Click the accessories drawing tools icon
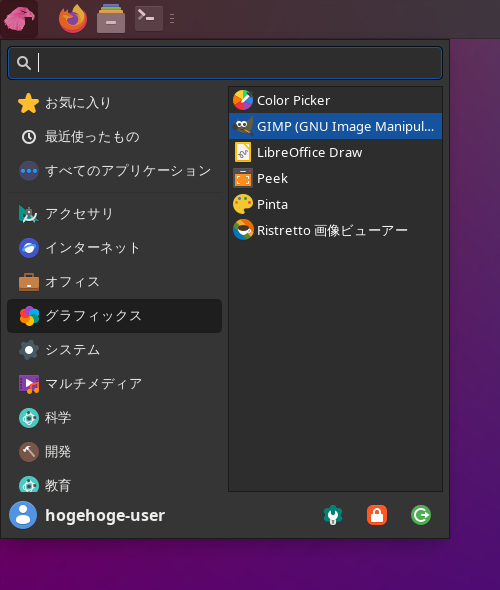Screen dimensions: 500x590 [29, 214]
